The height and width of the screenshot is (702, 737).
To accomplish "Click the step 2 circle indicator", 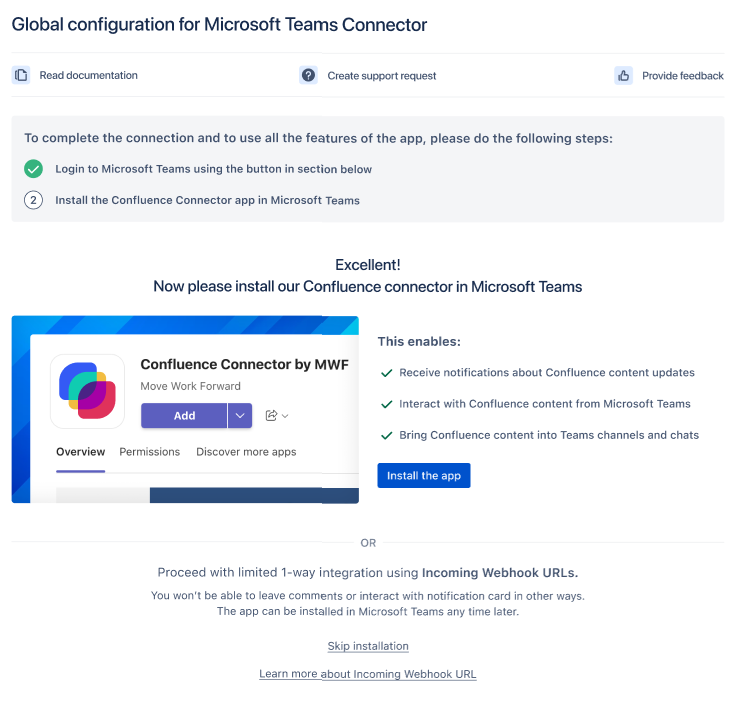I will [34, 200].
